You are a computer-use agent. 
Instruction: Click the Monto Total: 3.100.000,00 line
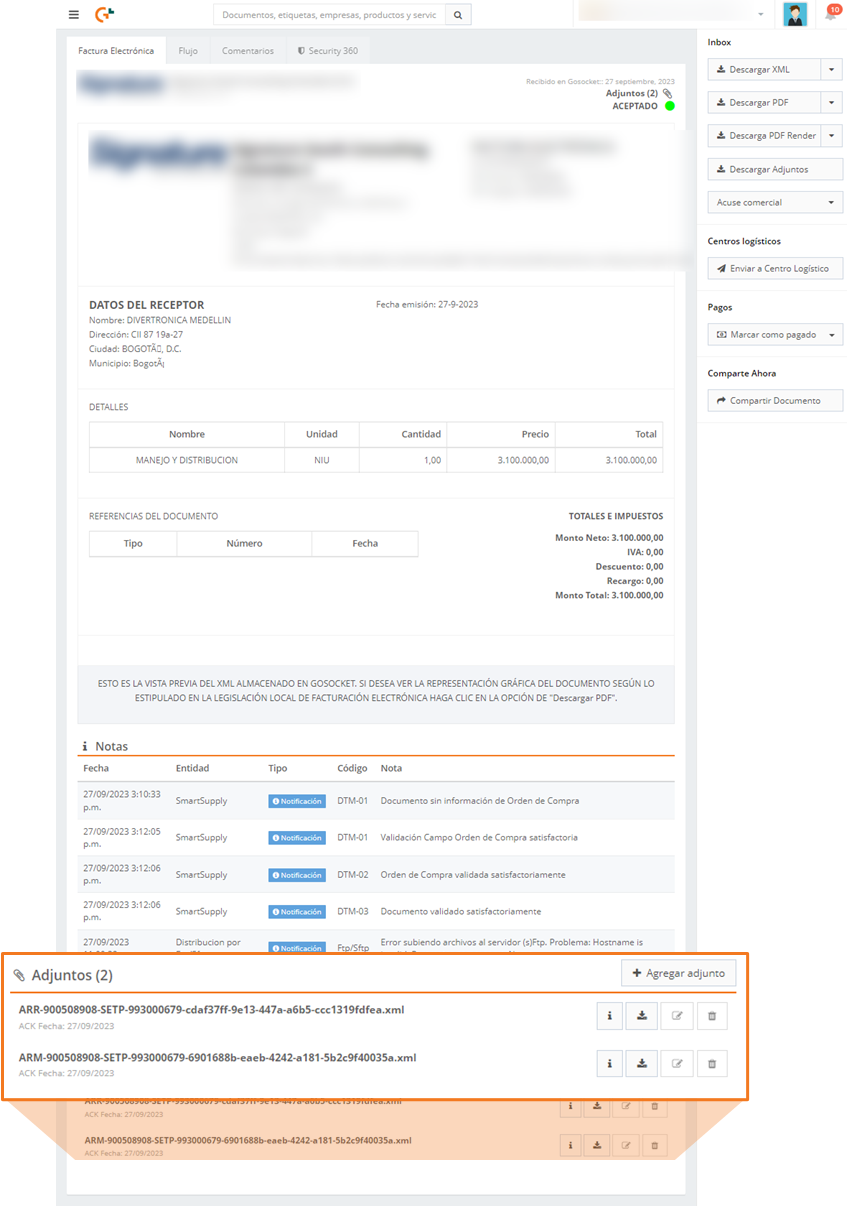609,595
